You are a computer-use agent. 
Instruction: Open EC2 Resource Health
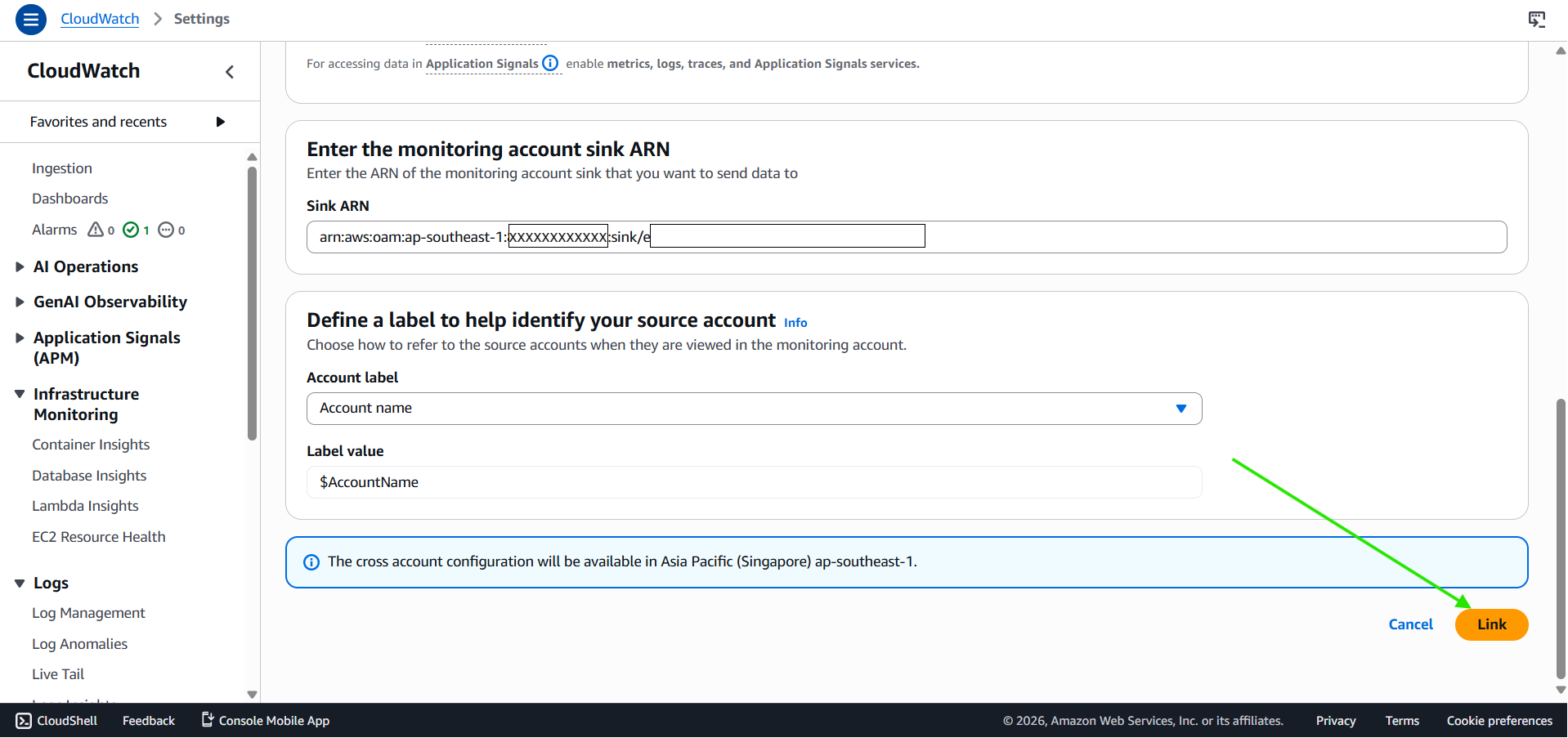(99, 537)
